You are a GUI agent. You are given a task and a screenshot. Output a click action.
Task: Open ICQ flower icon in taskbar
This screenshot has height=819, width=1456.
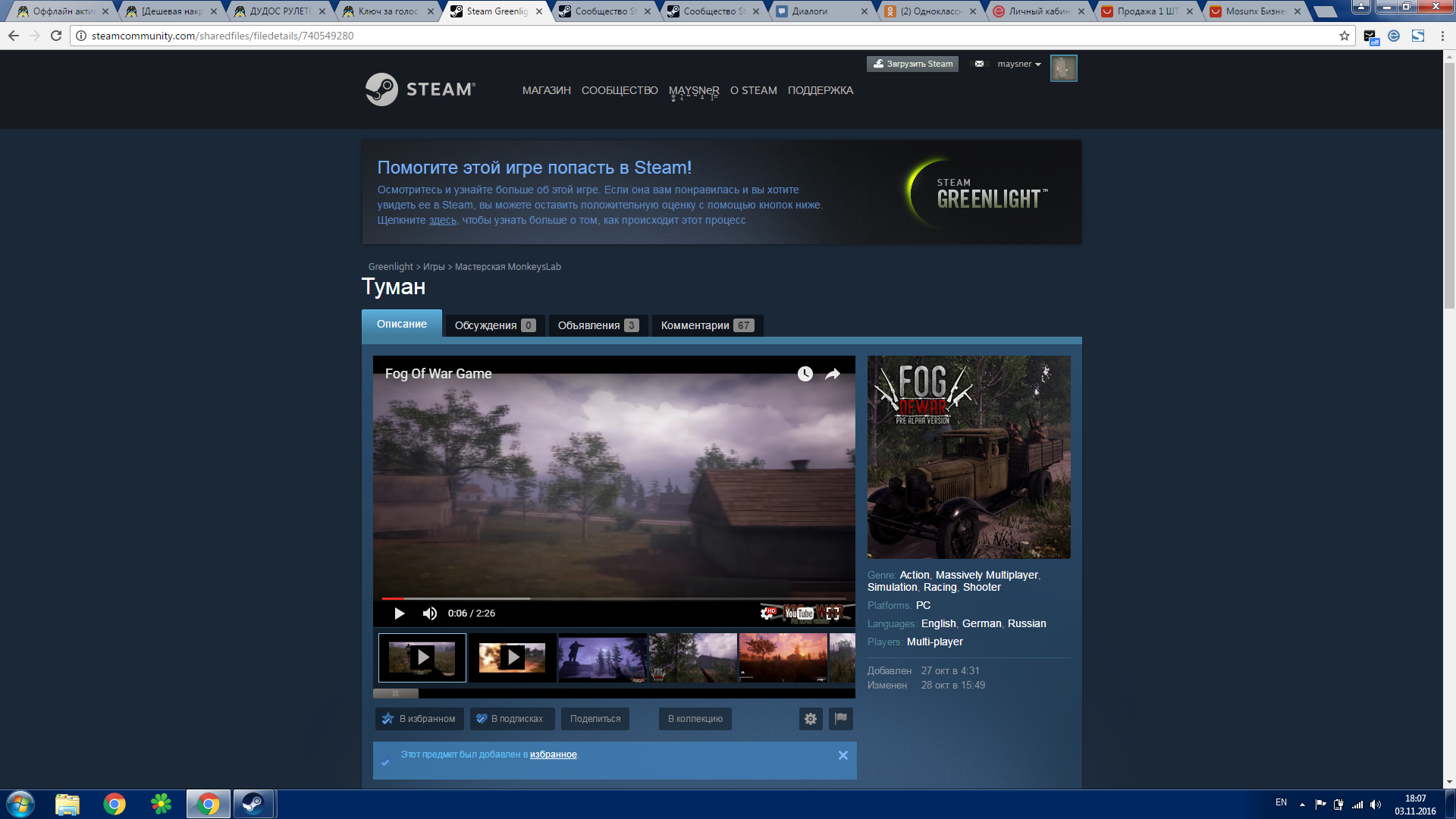162,804
